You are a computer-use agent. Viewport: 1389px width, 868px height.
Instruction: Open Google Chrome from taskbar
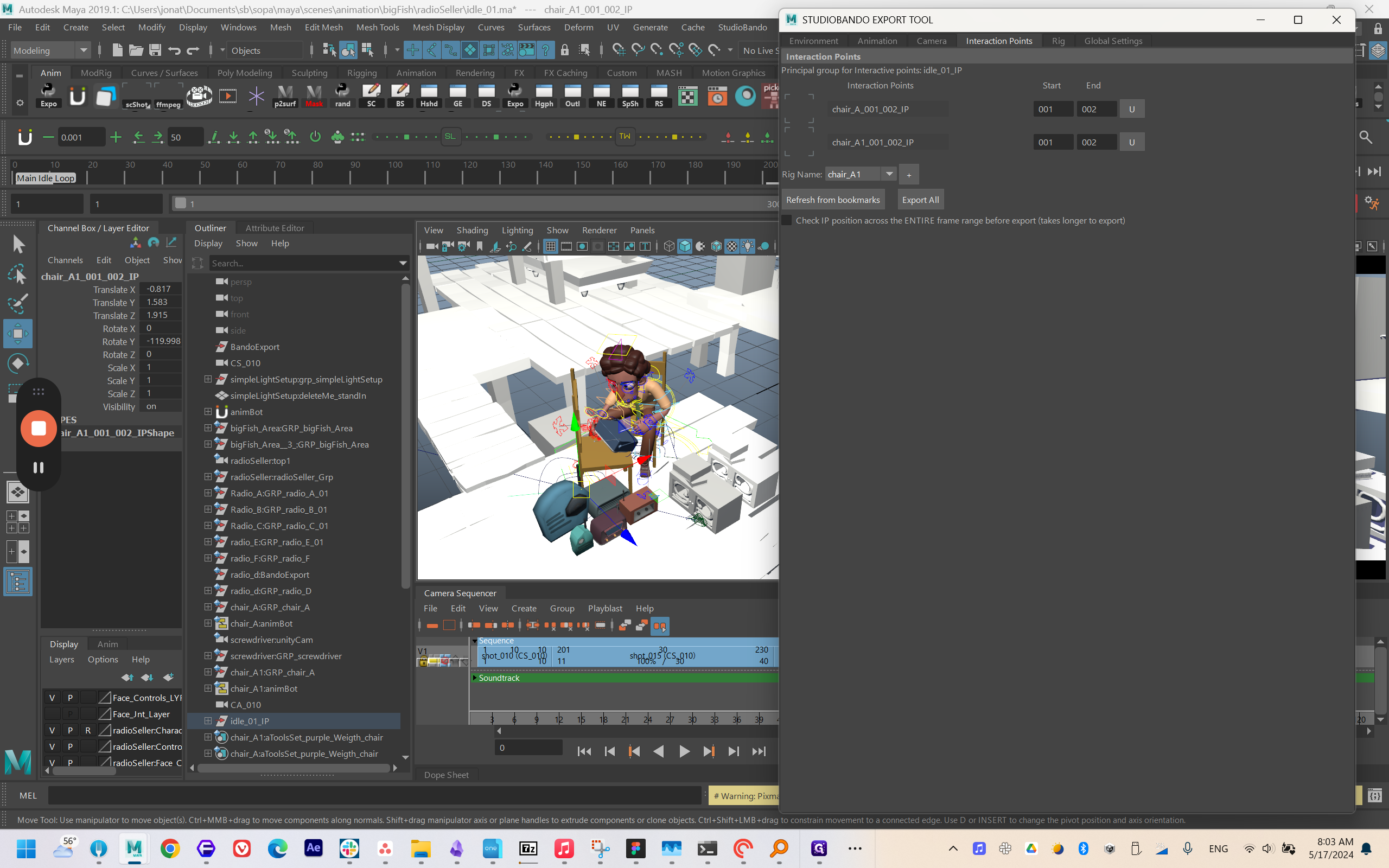170,848
